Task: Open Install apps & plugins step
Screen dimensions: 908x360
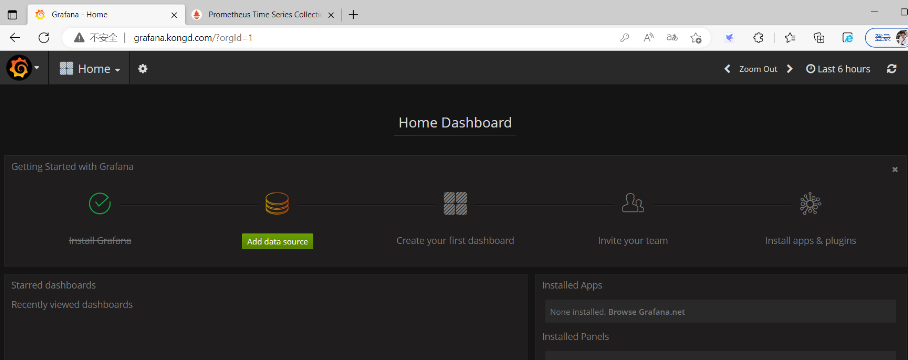Action: point(810,241)
